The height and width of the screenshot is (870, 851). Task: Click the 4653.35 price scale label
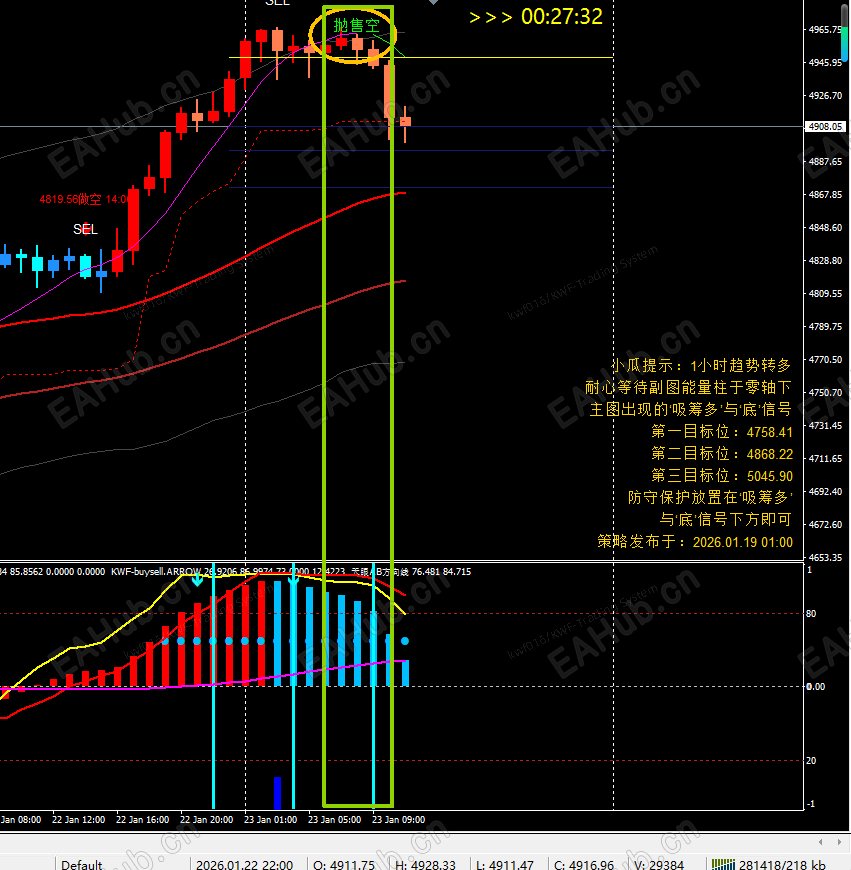pyautogui.click(x=825, y=558)
